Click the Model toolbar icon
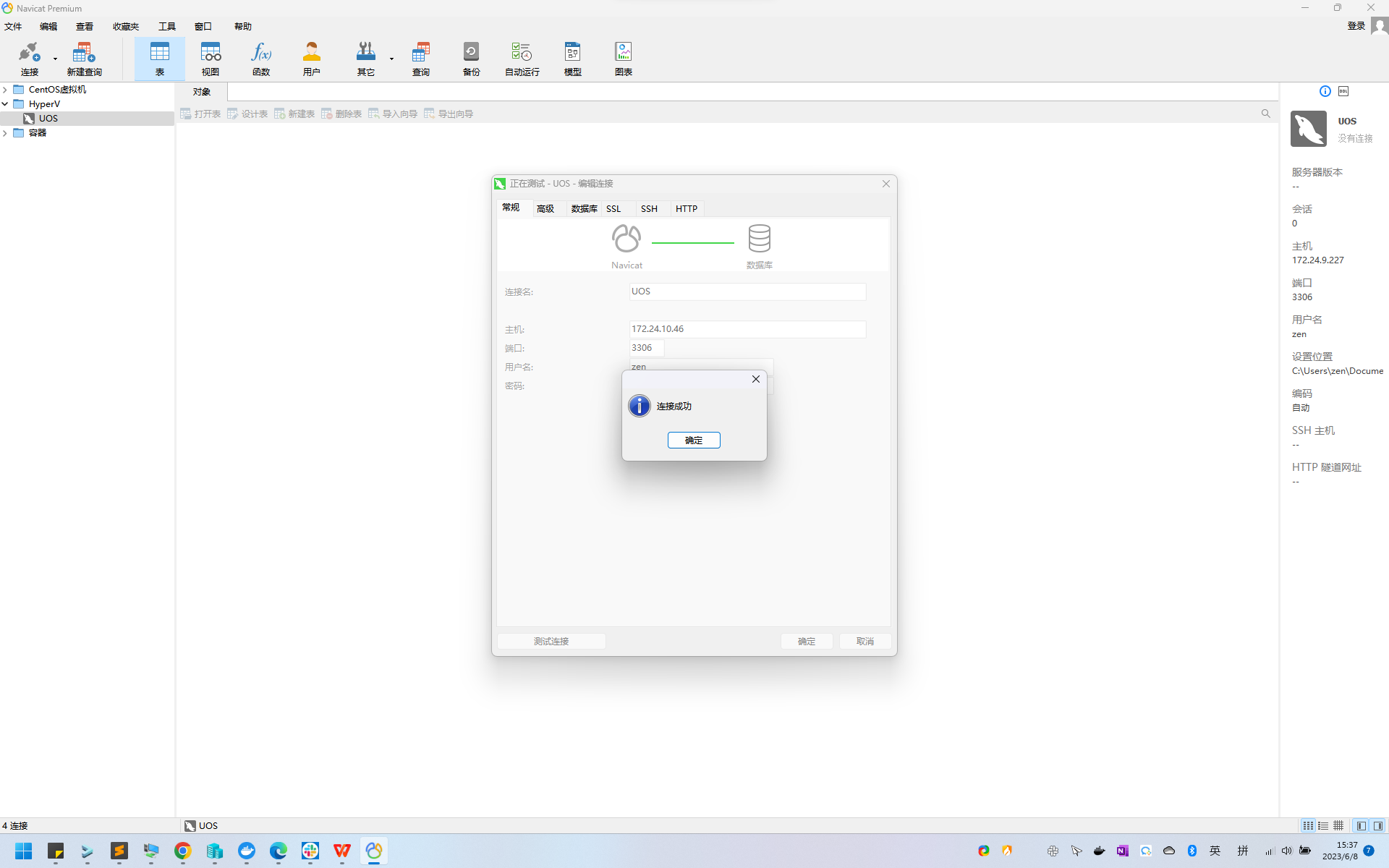The width and height of the screenshot is (1389, 868). point(573,59)
